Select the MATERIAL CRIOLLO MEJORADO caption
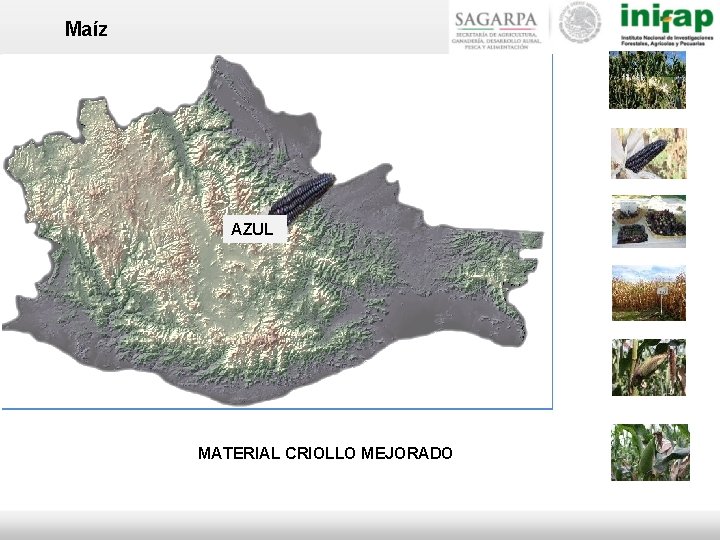 click(325, 453)
